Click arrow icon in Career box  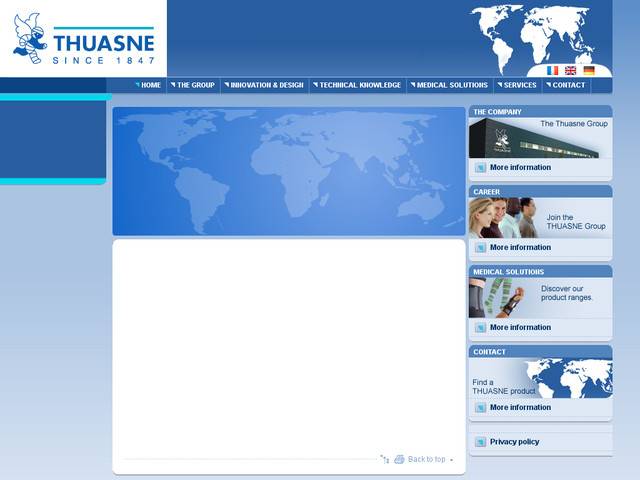click(480, 247)
